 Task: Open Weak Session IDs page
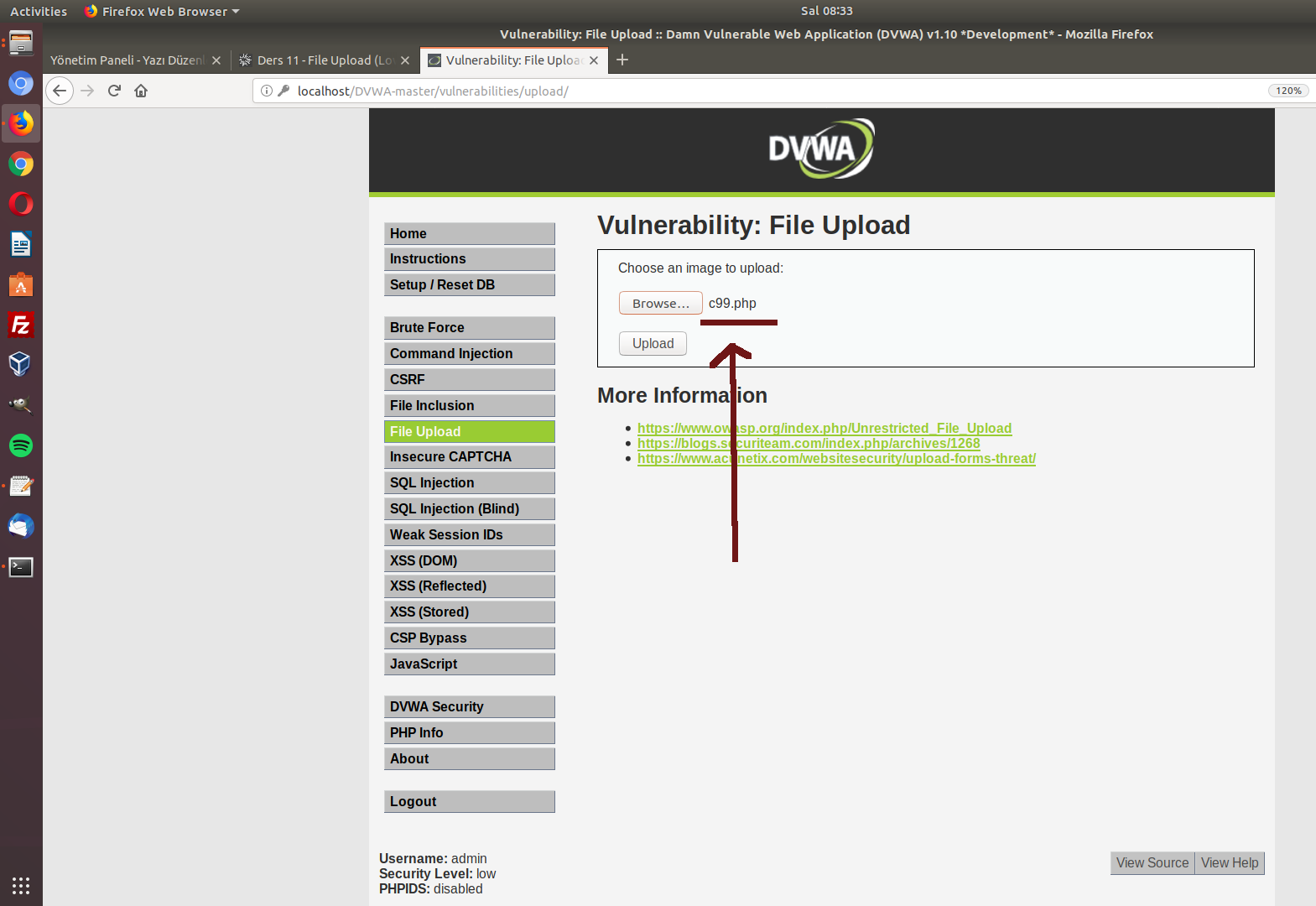(470, 534)
